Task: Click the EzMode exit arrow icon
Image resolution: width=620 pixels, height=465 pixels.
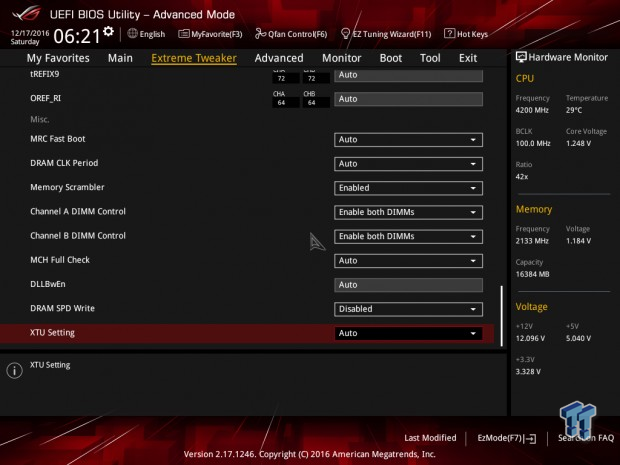Action: click(x=531, y=438)
